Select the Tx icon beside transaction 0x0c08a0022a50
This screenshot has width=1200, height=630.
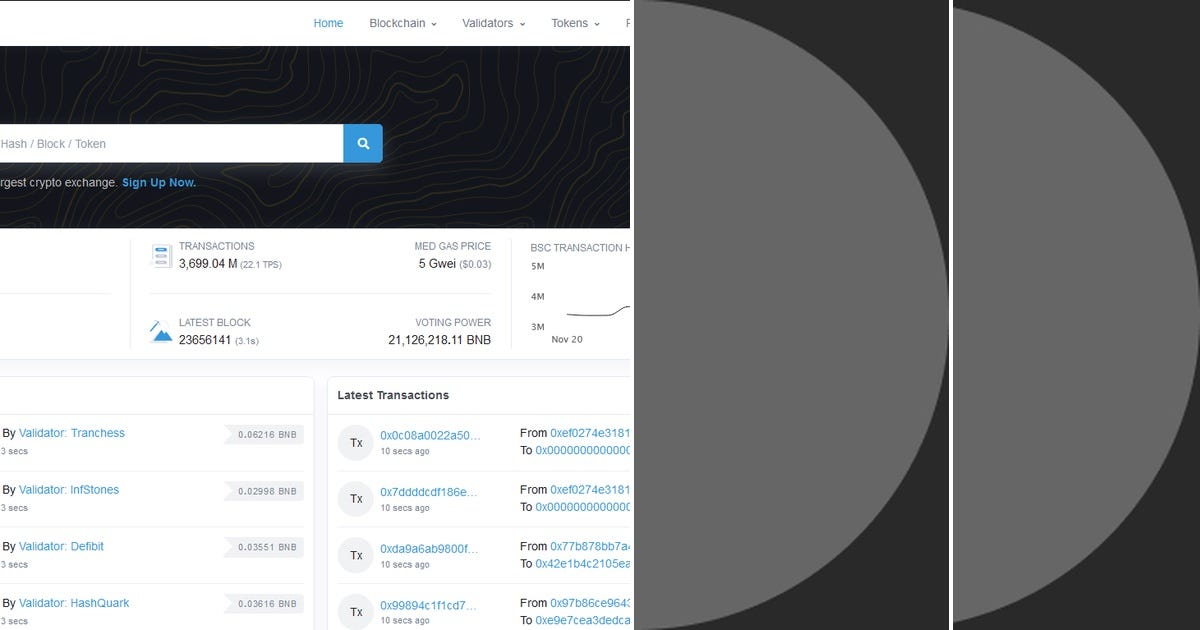point(356,442)
